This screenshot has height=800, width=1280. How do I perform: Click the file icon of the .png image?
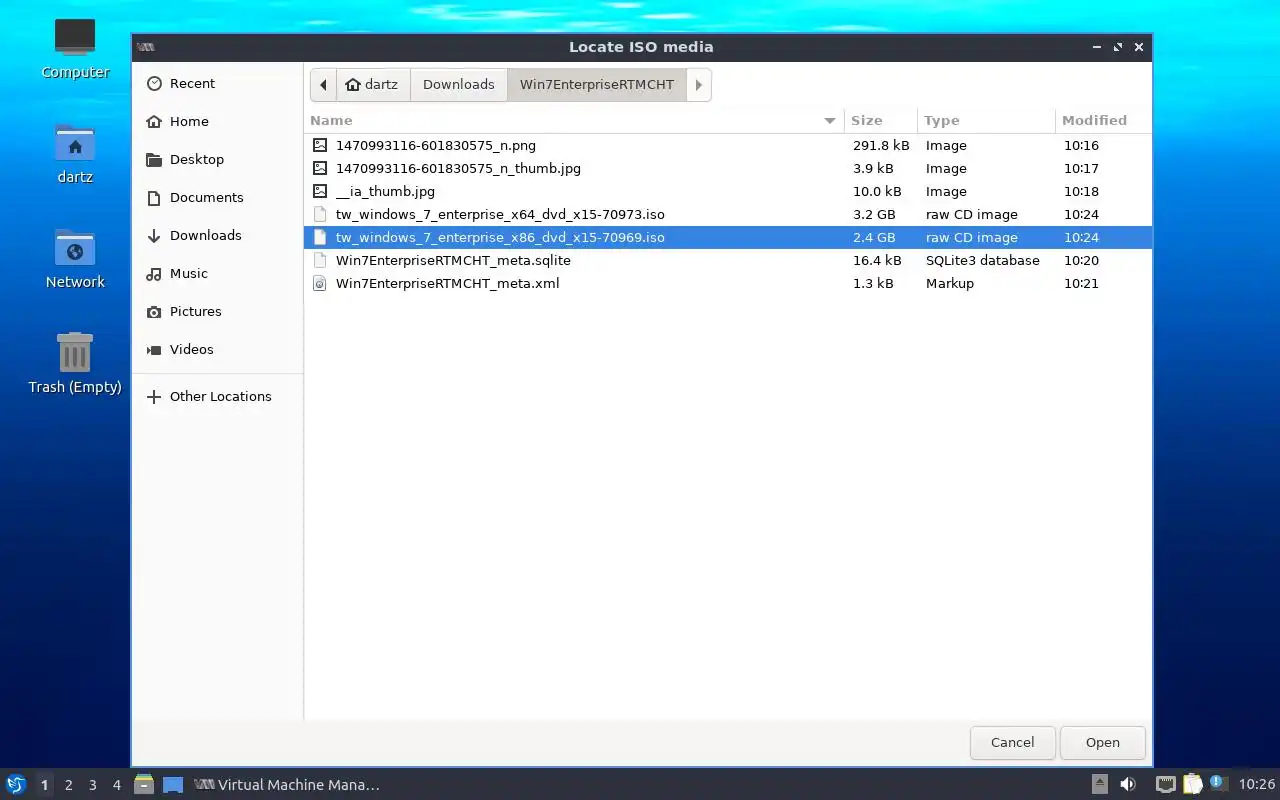[320, 146]
